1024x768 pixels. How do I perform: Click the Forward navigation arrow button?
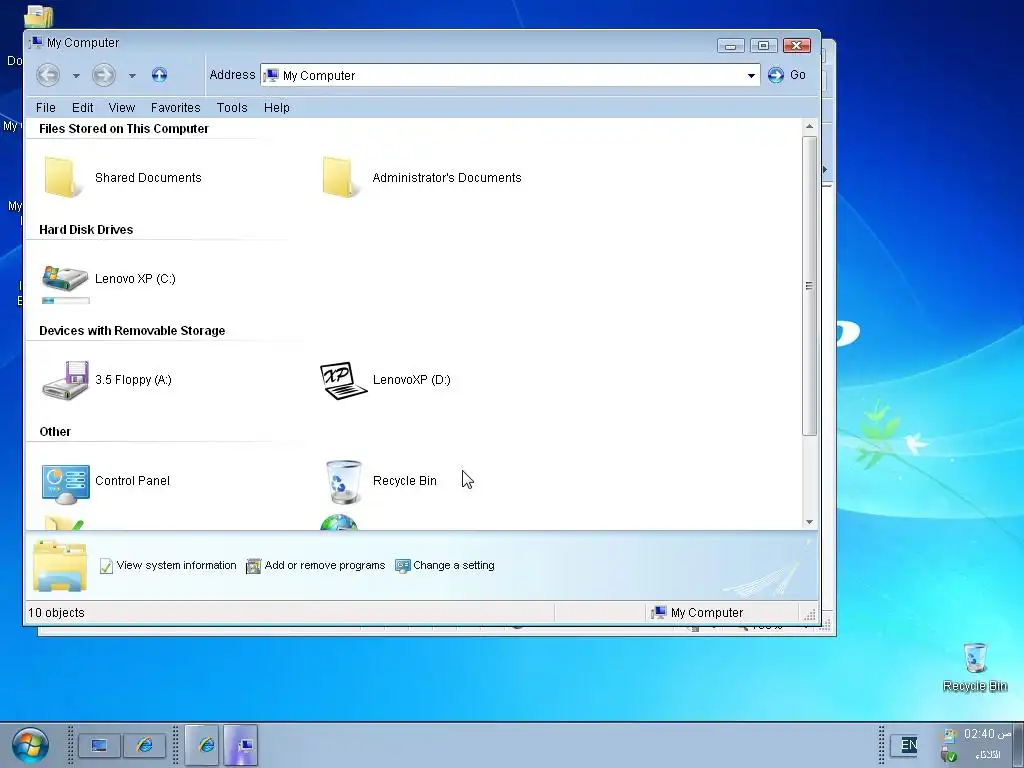click(x=104, y=75)
